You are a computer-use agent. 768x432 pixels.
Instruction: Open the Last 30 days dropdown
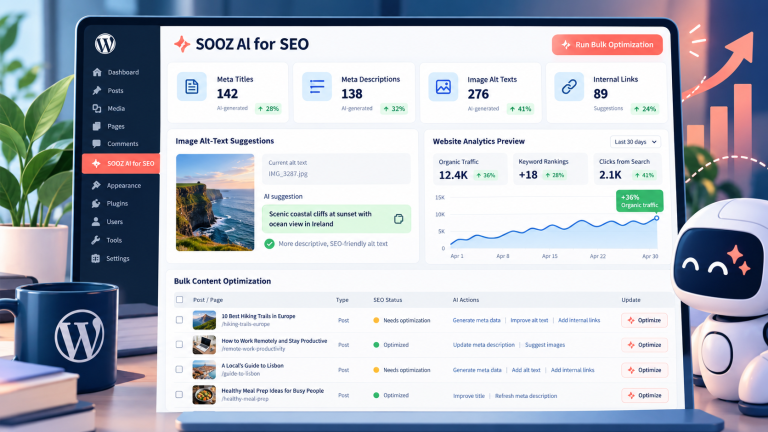coord(635,142)
